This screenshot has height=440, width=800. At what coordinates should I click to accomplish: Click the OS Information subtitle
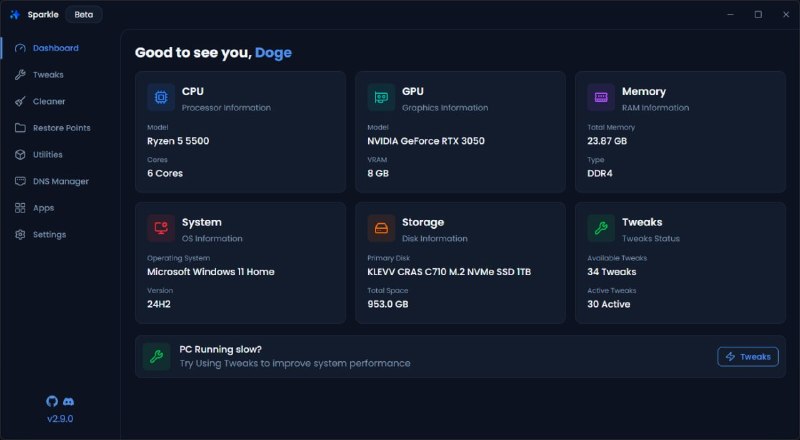[x=212, y=238]
